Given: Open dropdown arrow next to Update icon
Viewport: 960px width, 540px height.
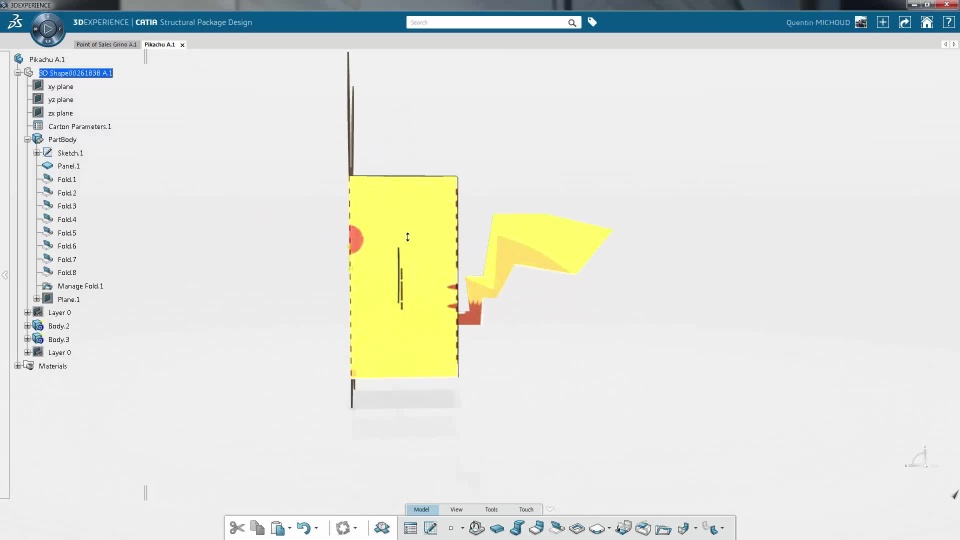Looking at the screenshot, I should coord(355,528).
